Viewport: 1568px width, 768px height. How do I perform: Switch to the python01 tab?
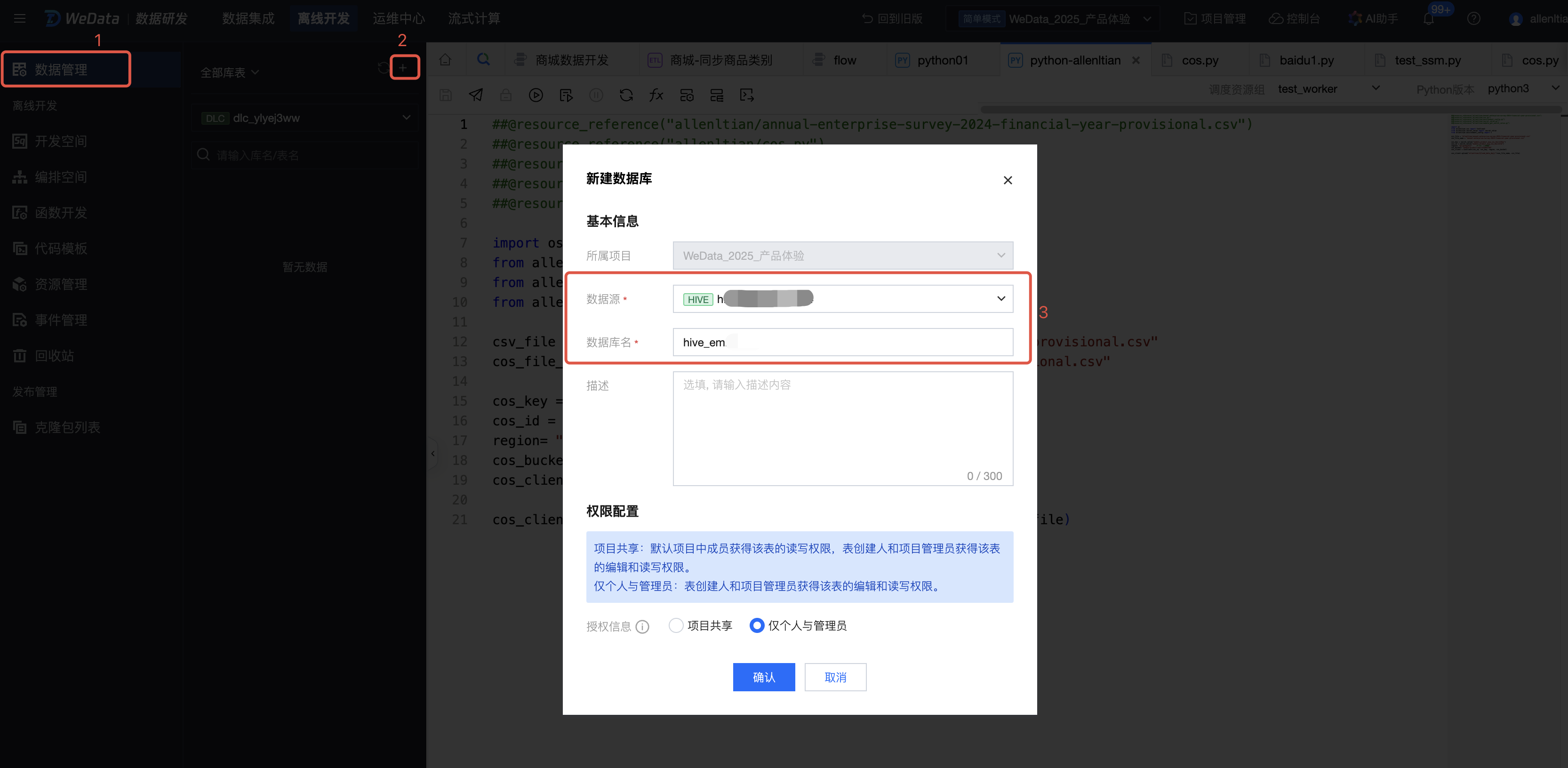click(942, 60)
